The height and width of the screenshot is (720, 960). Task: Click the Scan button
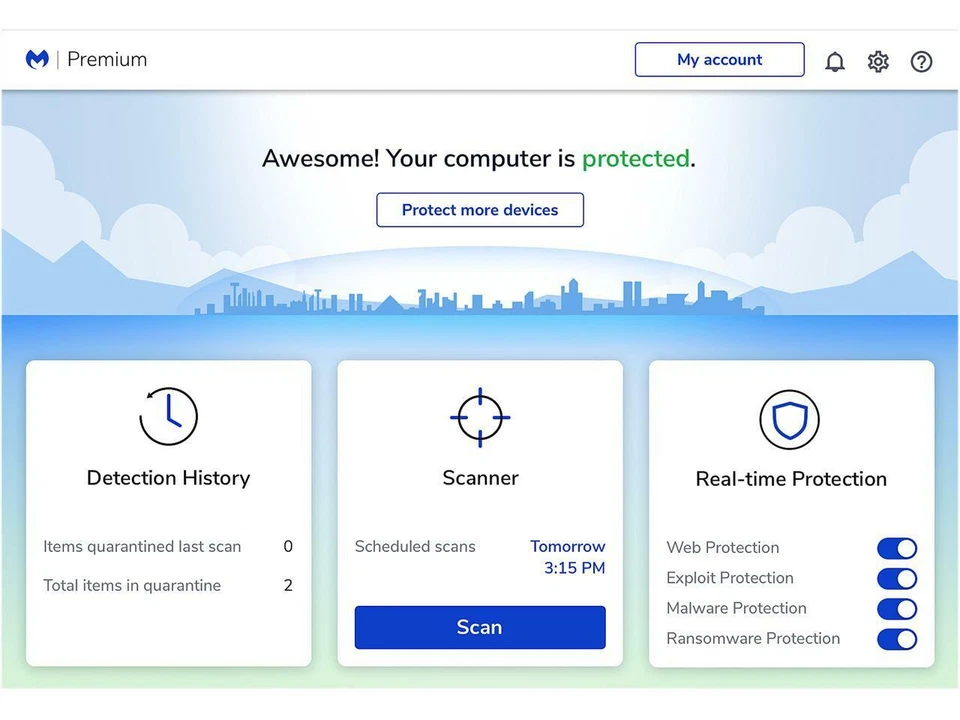coord(480,627)
